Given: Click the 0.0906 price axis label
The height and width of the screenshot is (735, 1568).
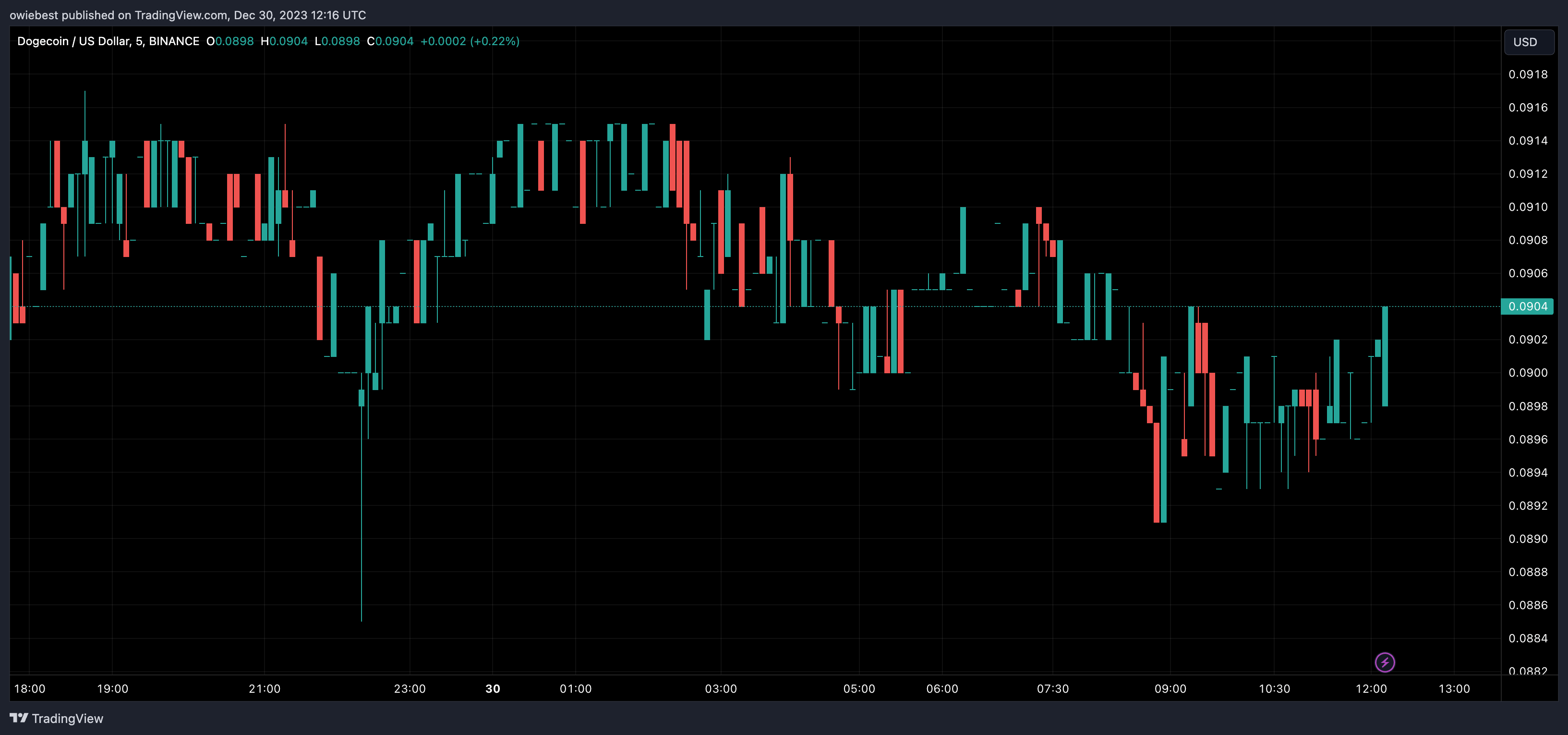Looking at the screenshot, I should coord(1528,273).
